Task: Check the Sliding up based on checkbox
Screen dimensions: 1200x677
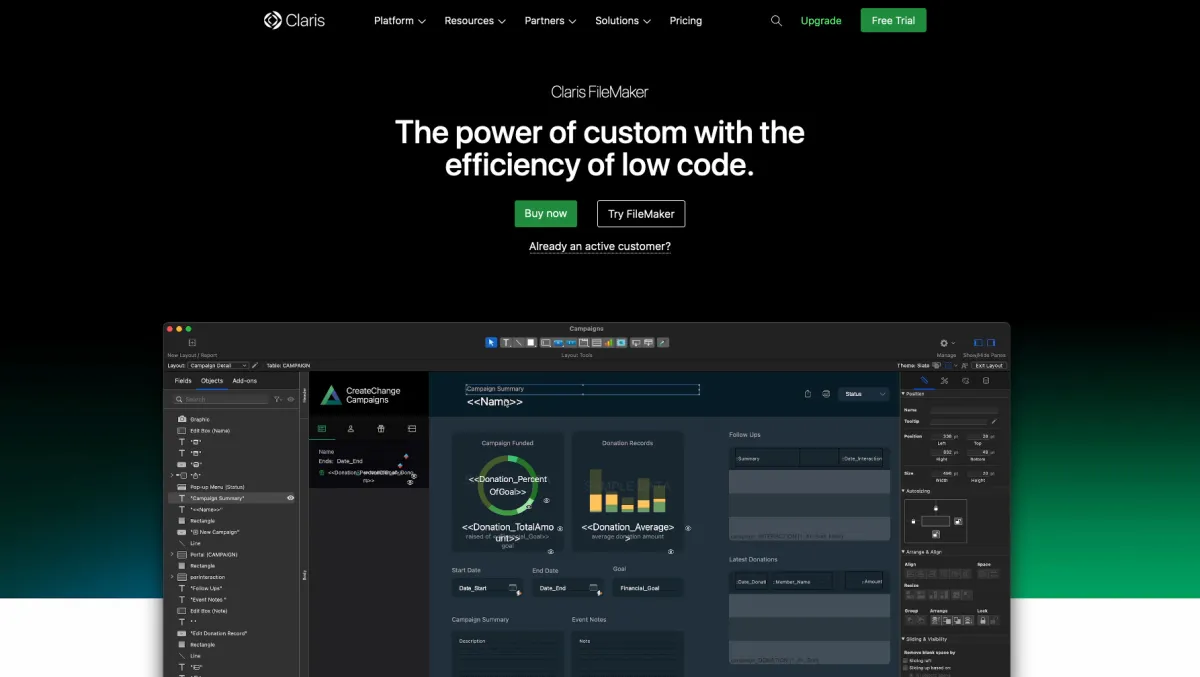Action: (x=905, y=667)
